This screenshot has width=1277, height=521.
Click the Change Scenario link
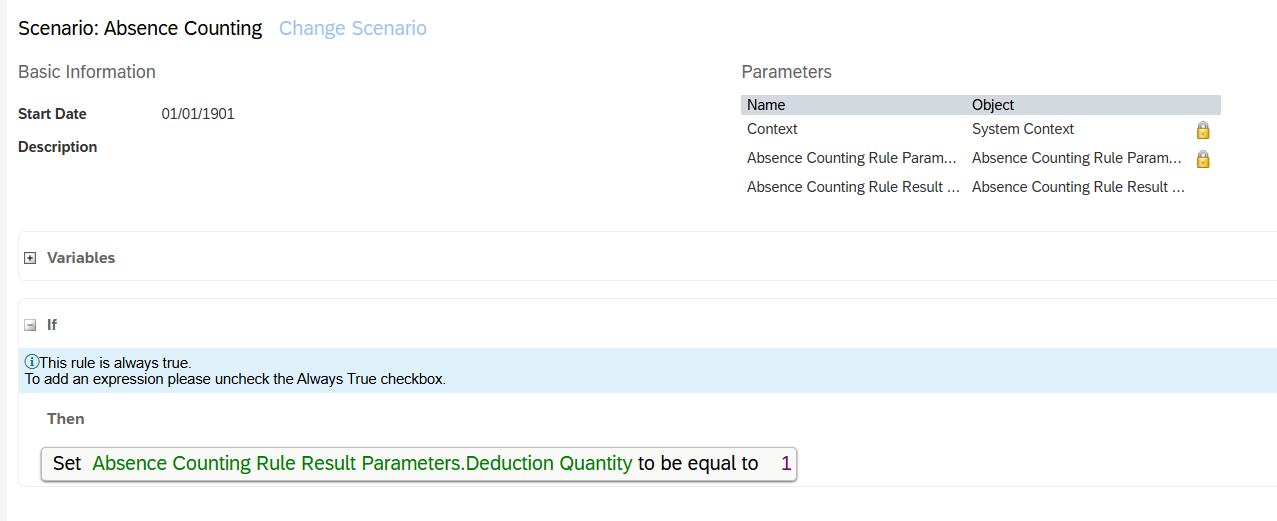tap(352, 28)
